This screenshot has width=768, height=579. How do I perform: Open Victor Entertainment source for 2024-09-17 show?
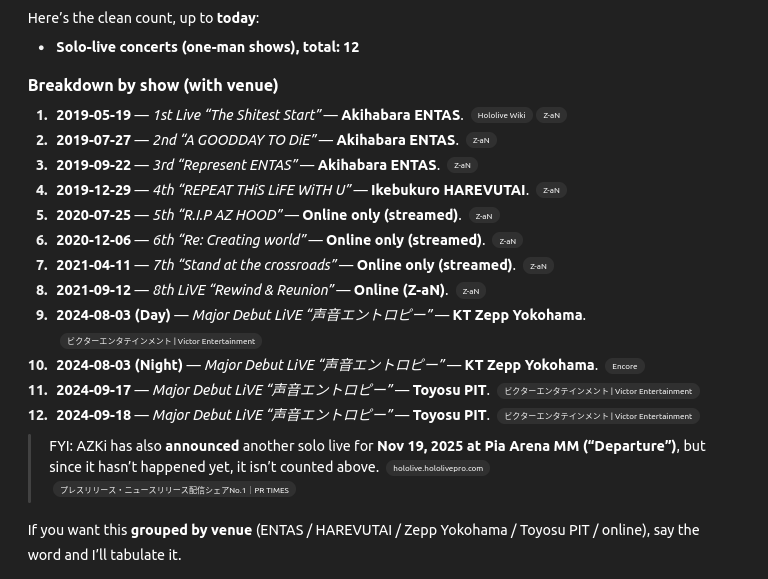598,391
